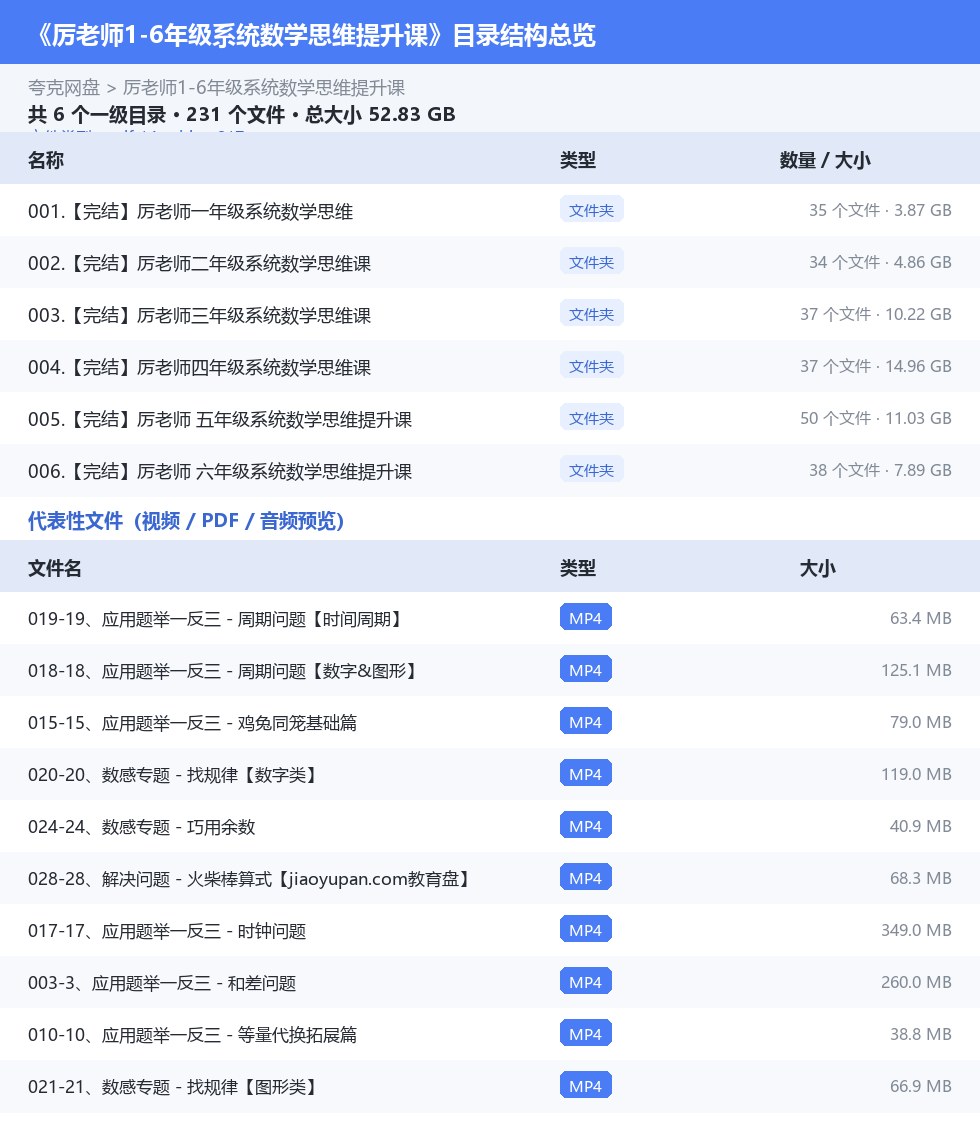Open folder 001.【完结】厉老师一年级系统数学思维
This screenshot has width=980, height=1144.
point(190,212)
